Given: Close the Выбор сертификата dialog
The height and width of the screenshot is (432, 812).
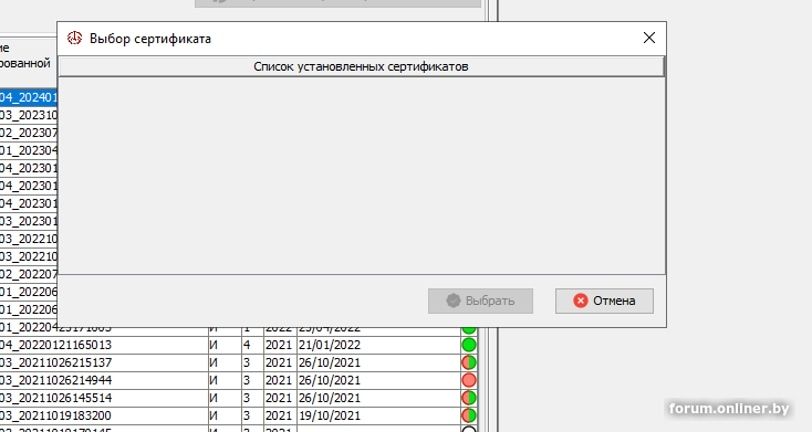Looking at the screenshot, I should [x=649, y=38].
